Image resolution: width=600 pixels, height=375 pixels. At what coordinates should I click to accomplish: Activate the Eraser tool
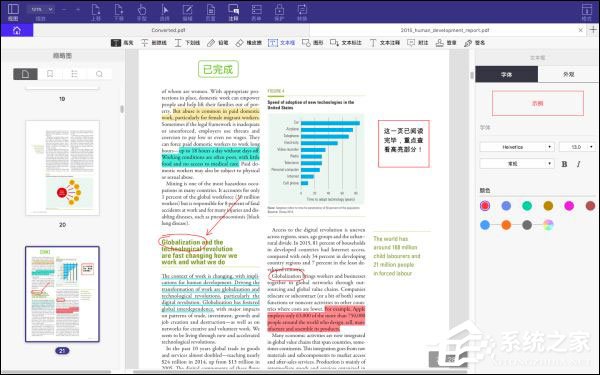(248, 43)
